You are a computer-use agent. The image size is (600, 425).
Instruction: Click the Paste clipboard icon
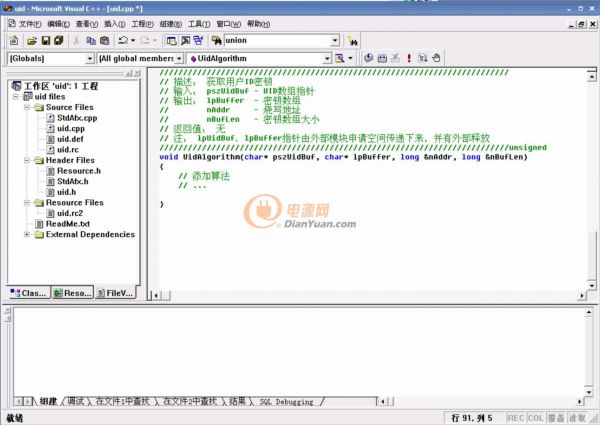104,41
